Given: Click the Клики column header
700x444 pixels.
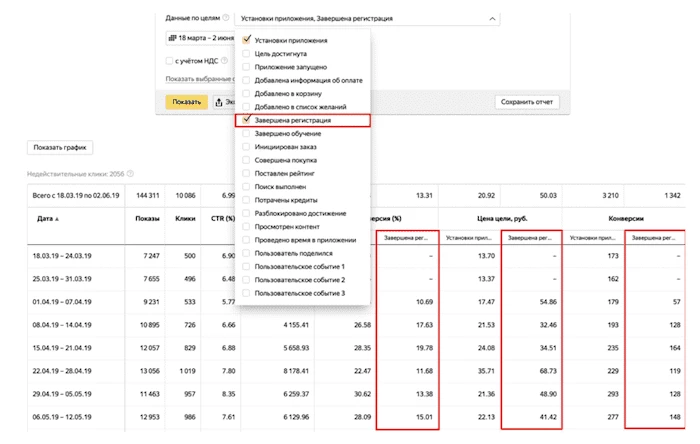Looking at the screenshot, I should [185, 219].
